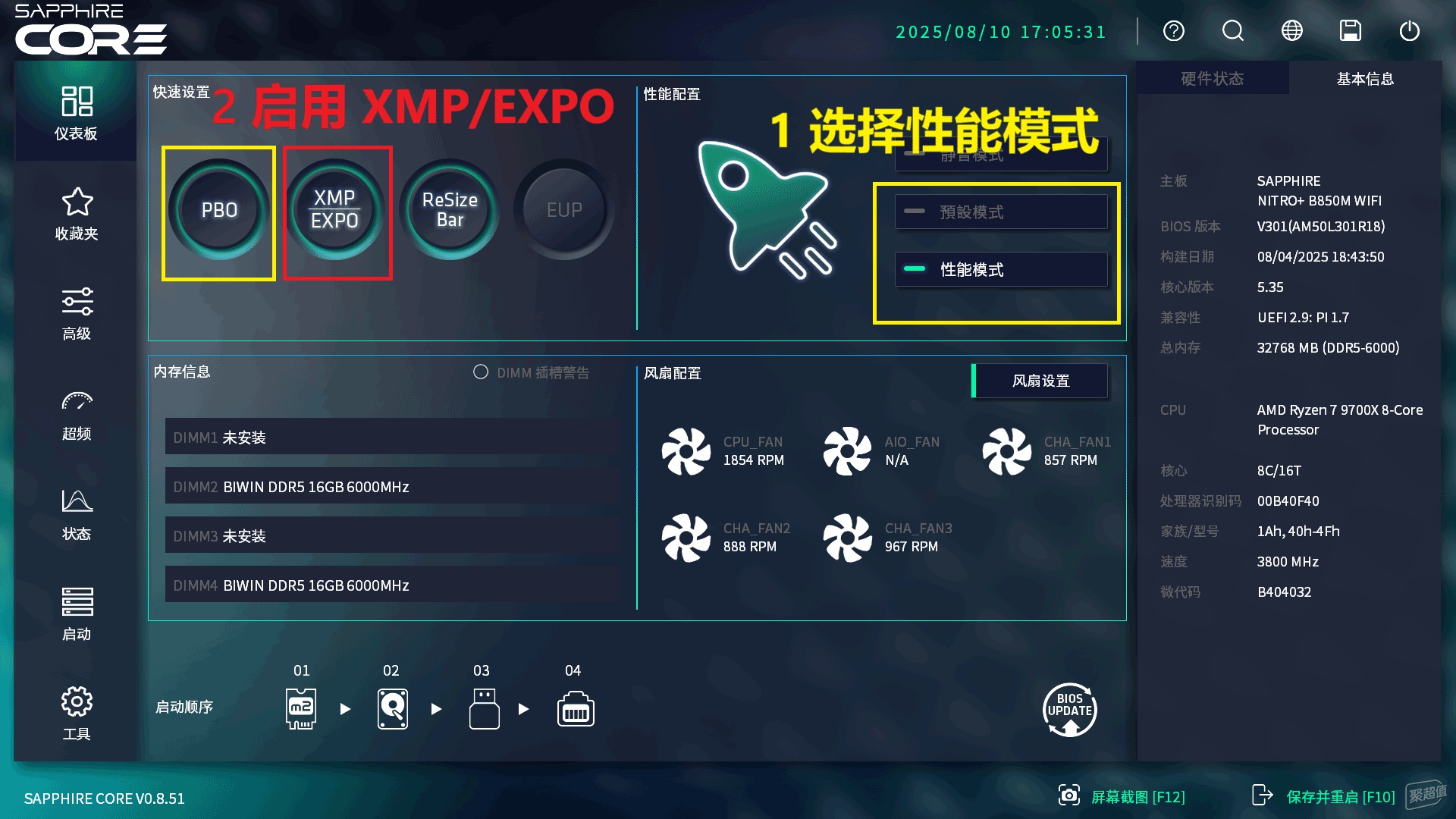The height and width of the screenshot is (819, 1456).
Task: Click the power icon in header
Action: (x=1410, y=31)
